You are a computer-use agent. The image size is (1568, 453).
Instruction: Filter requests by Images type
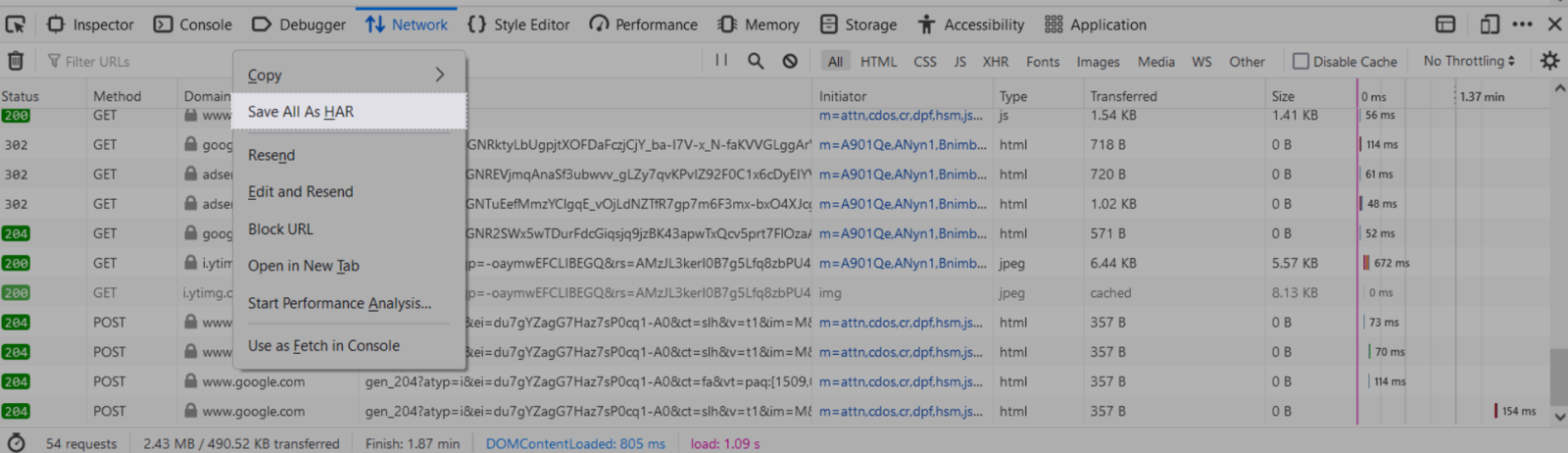click(1098, 62)
